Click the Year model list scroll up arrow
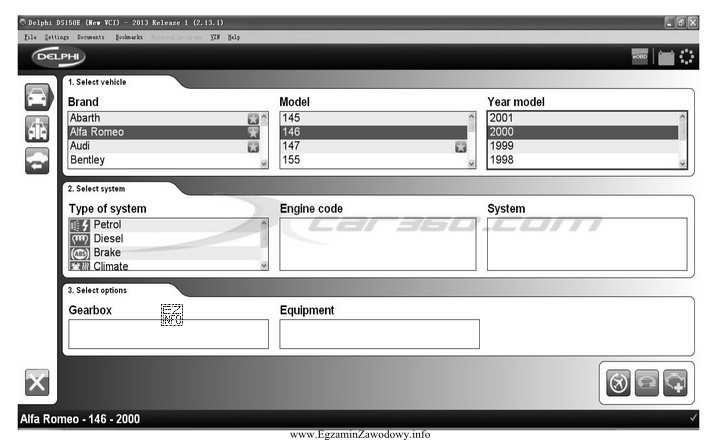 pos(682,117)
